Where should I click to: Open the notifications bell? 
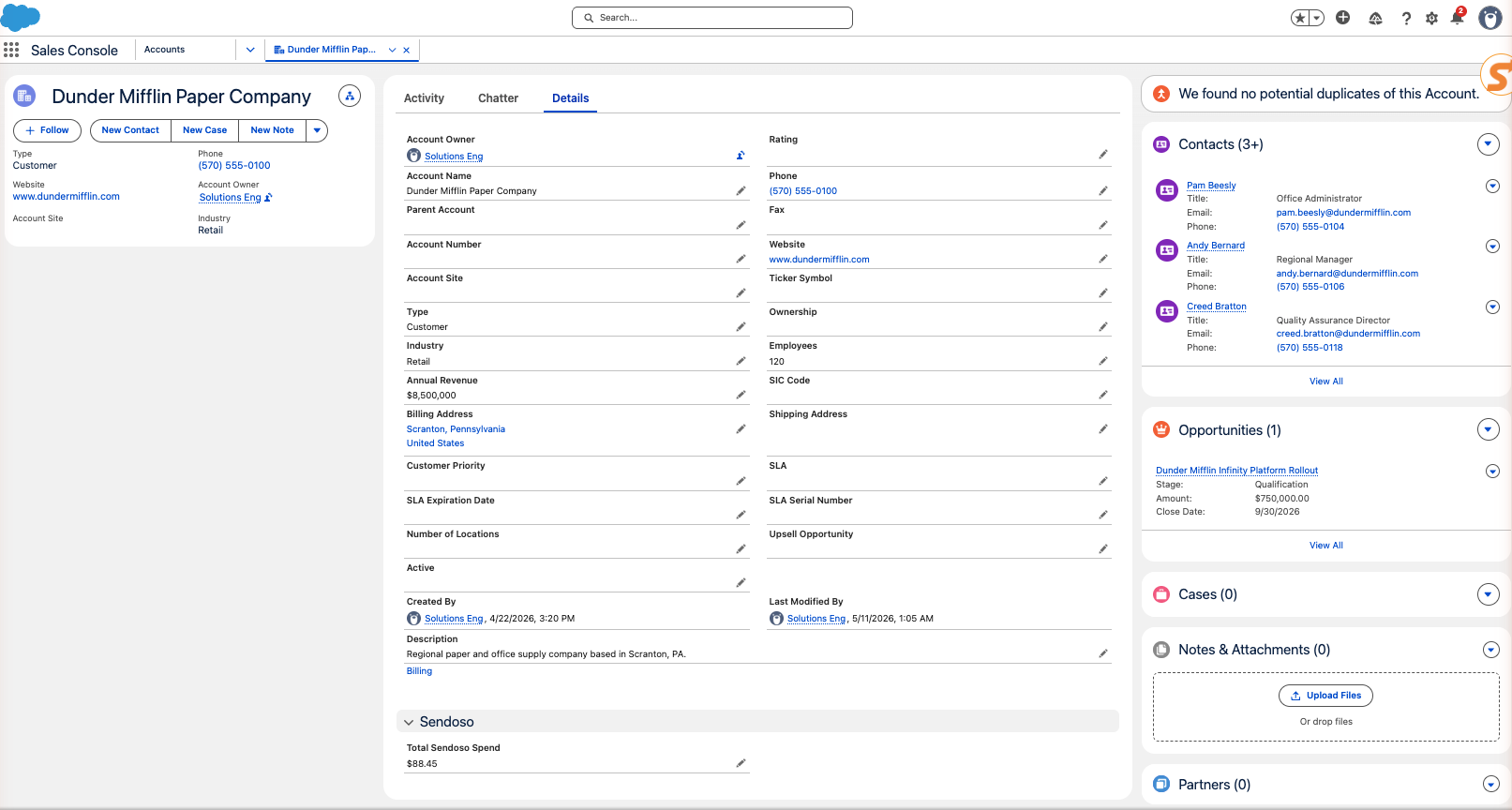point(1457,18)
